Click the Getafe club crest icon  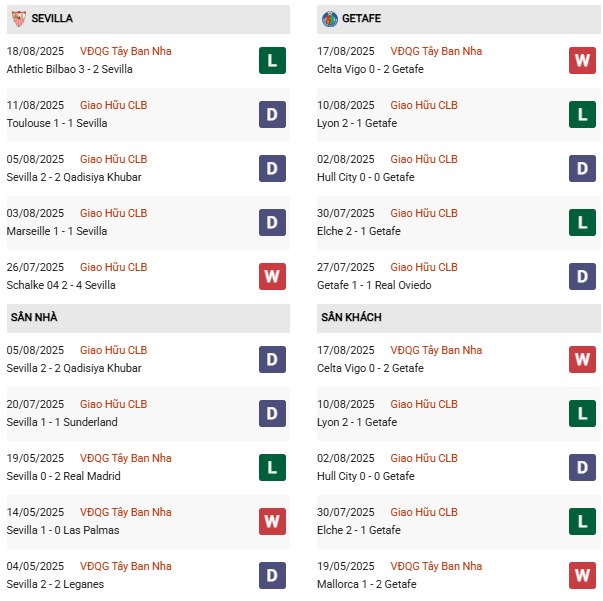tap(330, 19)
